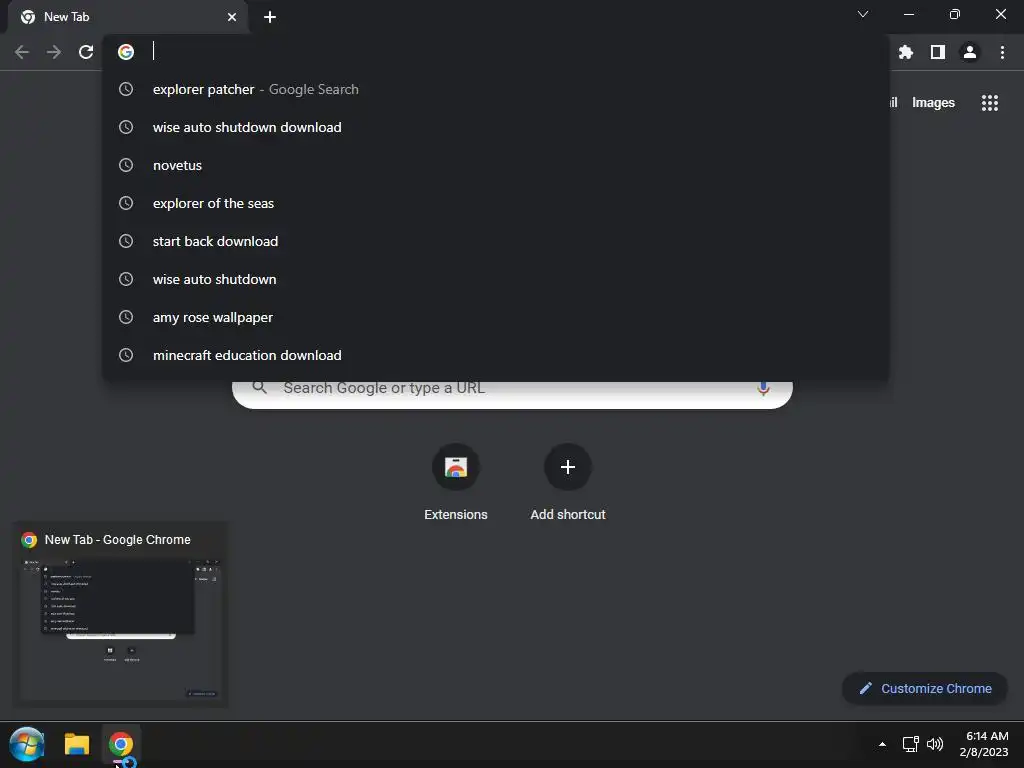This screenshot has width=1024, height=768.
Task: Click the Customize Chrome button
Action: tap(925, 688)
